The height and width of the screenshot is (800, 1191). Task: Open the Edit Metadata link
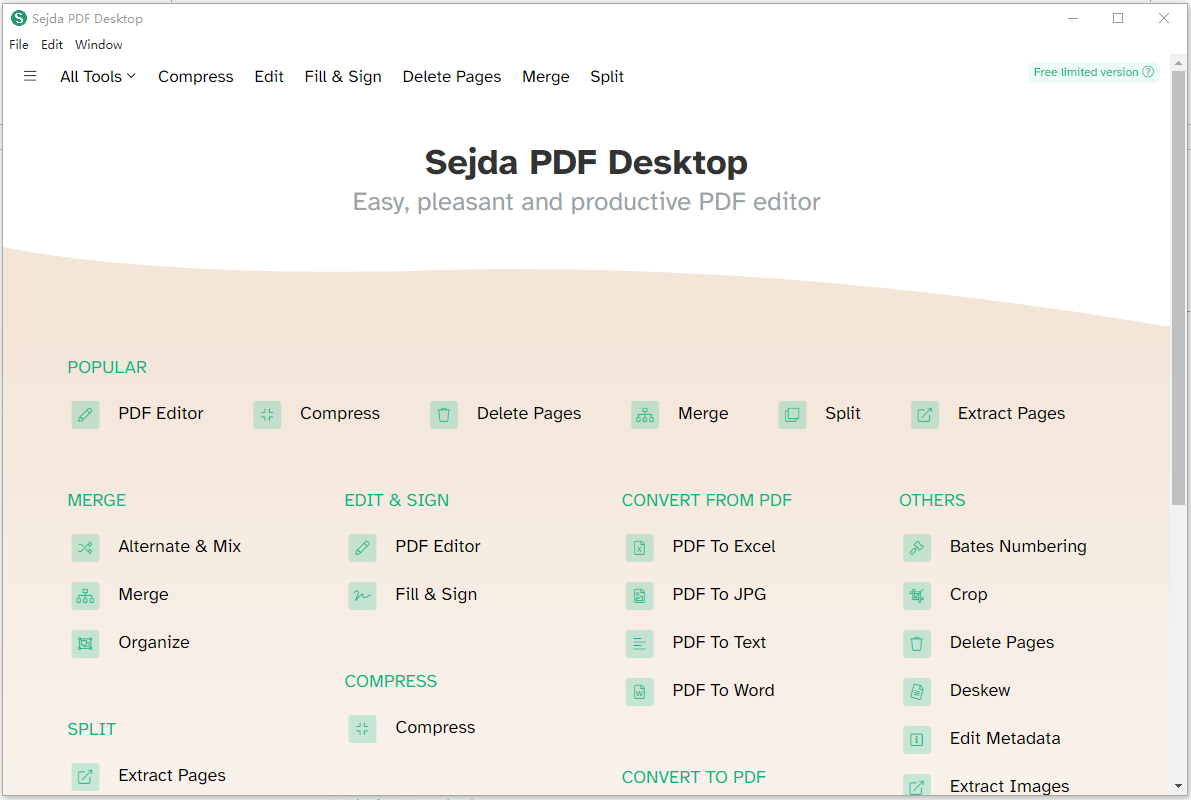1005,738
